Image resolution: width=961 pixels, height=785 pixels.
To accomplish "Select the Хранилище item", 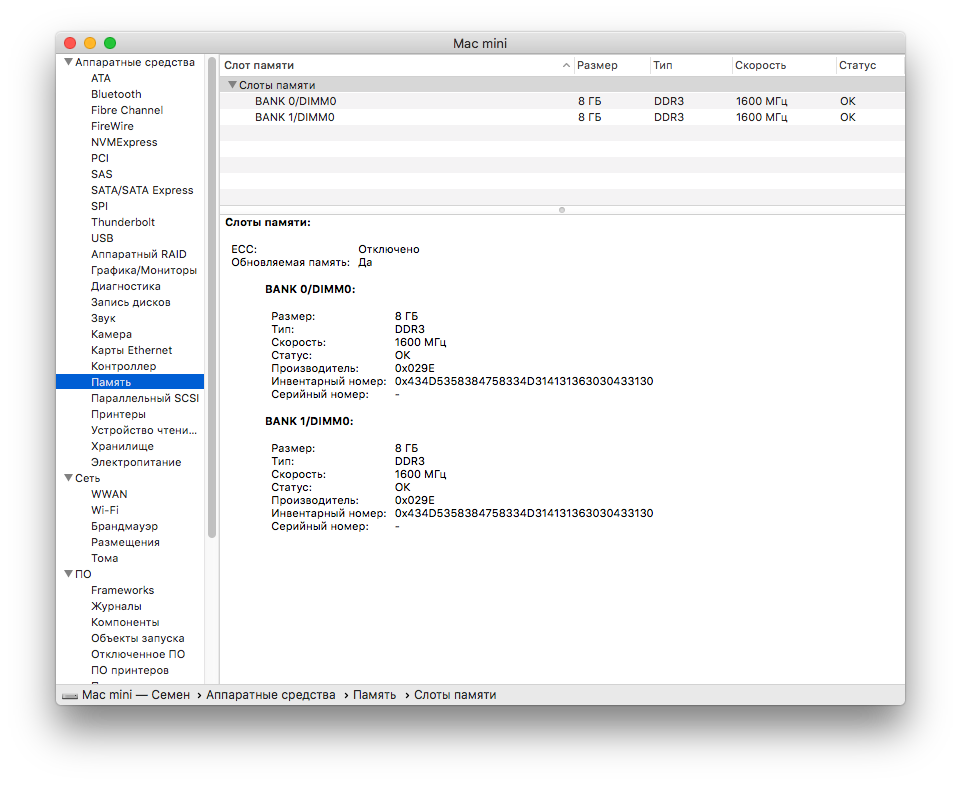I will click(x=122, y=446).
